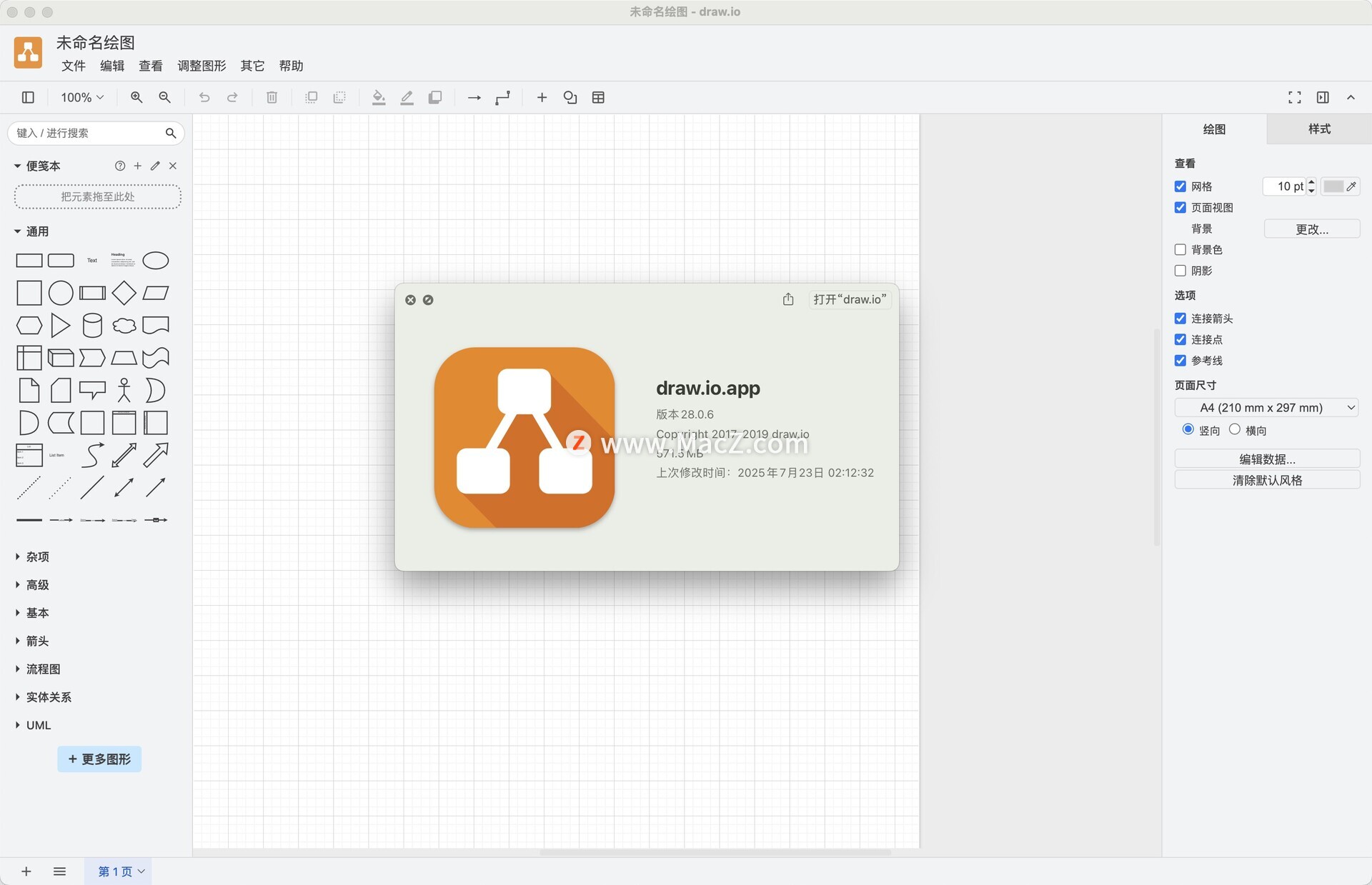This screenshot has width=1372, height=885.
Task: Click the bring to front icon
Action: click(x=311, y=97)
